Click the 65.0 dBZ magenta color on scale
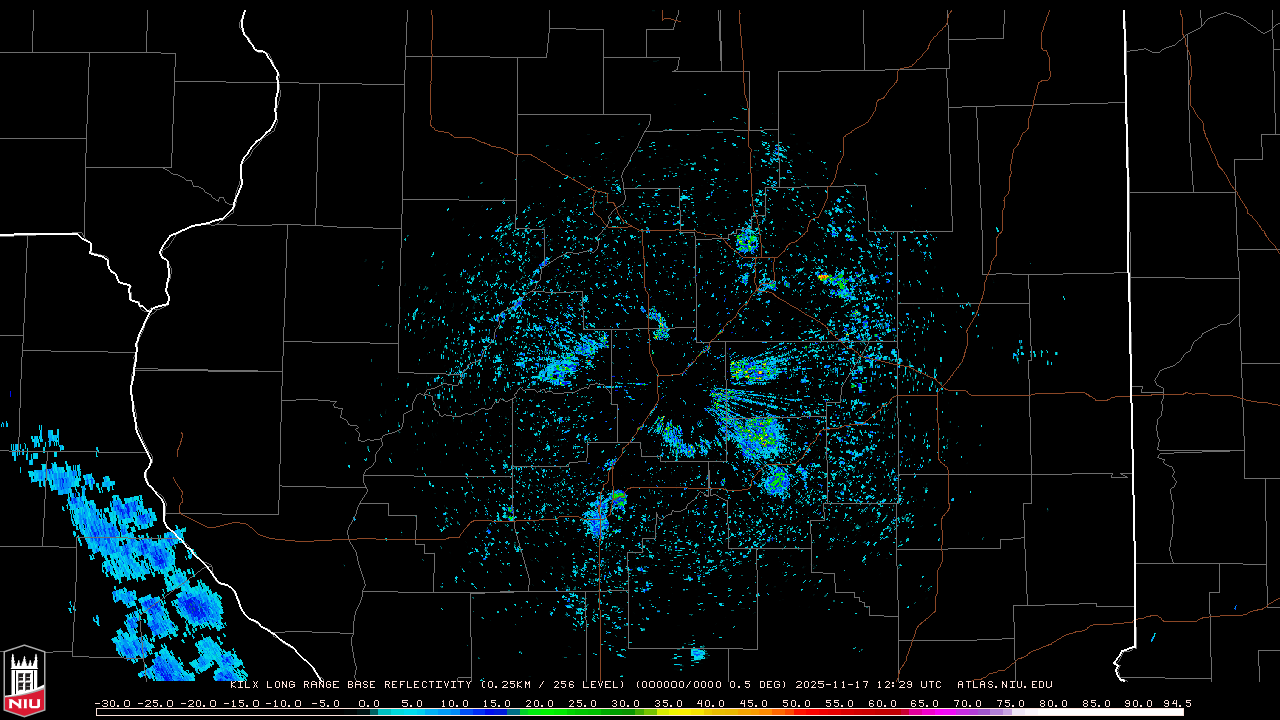This screenshot has width=1280, height=720. click(925, 712)
